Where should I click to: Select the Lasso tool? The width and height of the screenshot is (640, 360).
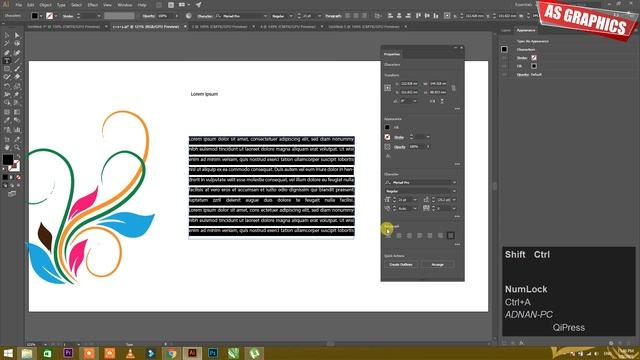coord(17,44)
